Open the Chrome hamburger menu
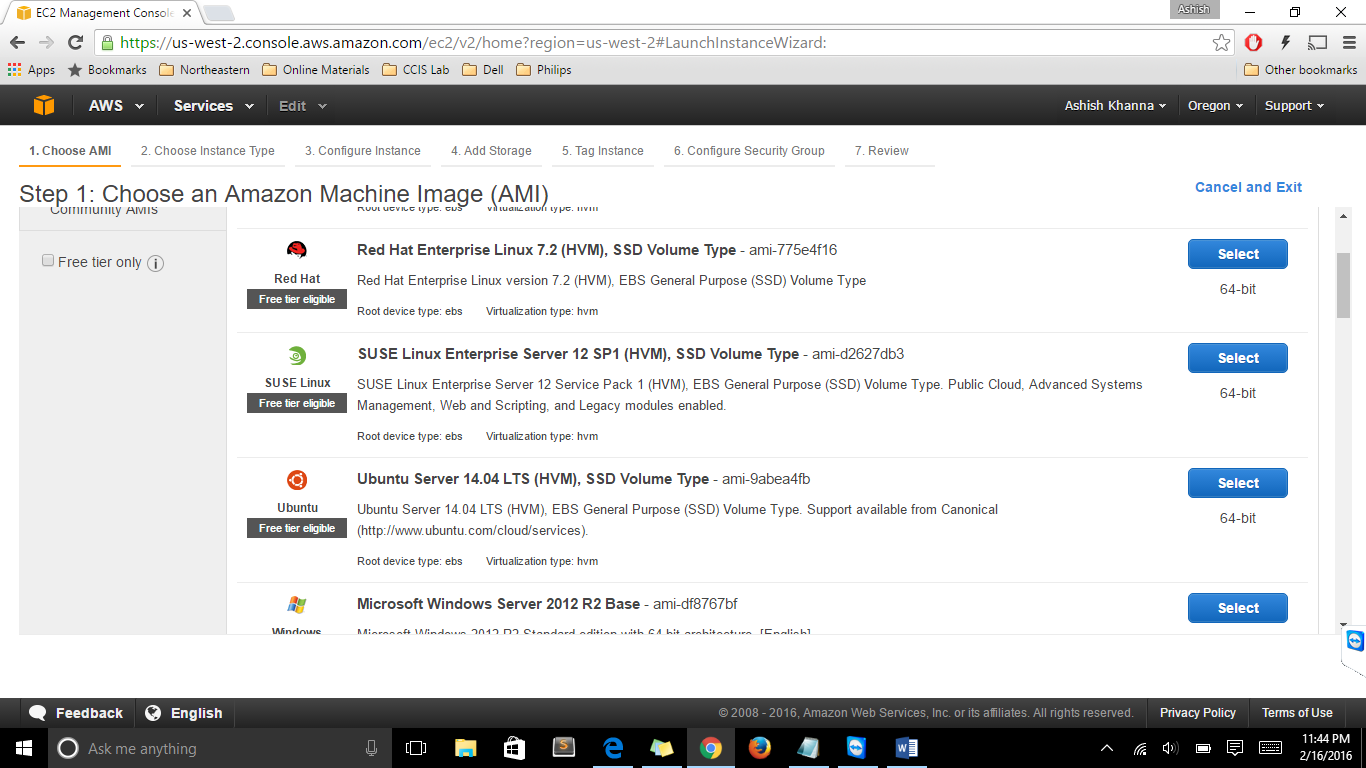Image resolution: width=1366 pixels, height=768 pixels. point(1347,42)
